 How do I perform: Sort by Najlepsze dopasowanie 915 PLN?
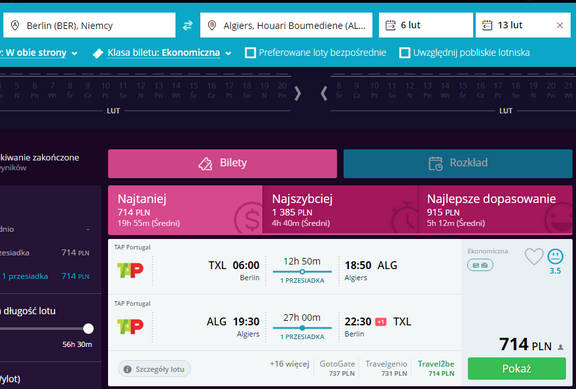click(495, 210)
